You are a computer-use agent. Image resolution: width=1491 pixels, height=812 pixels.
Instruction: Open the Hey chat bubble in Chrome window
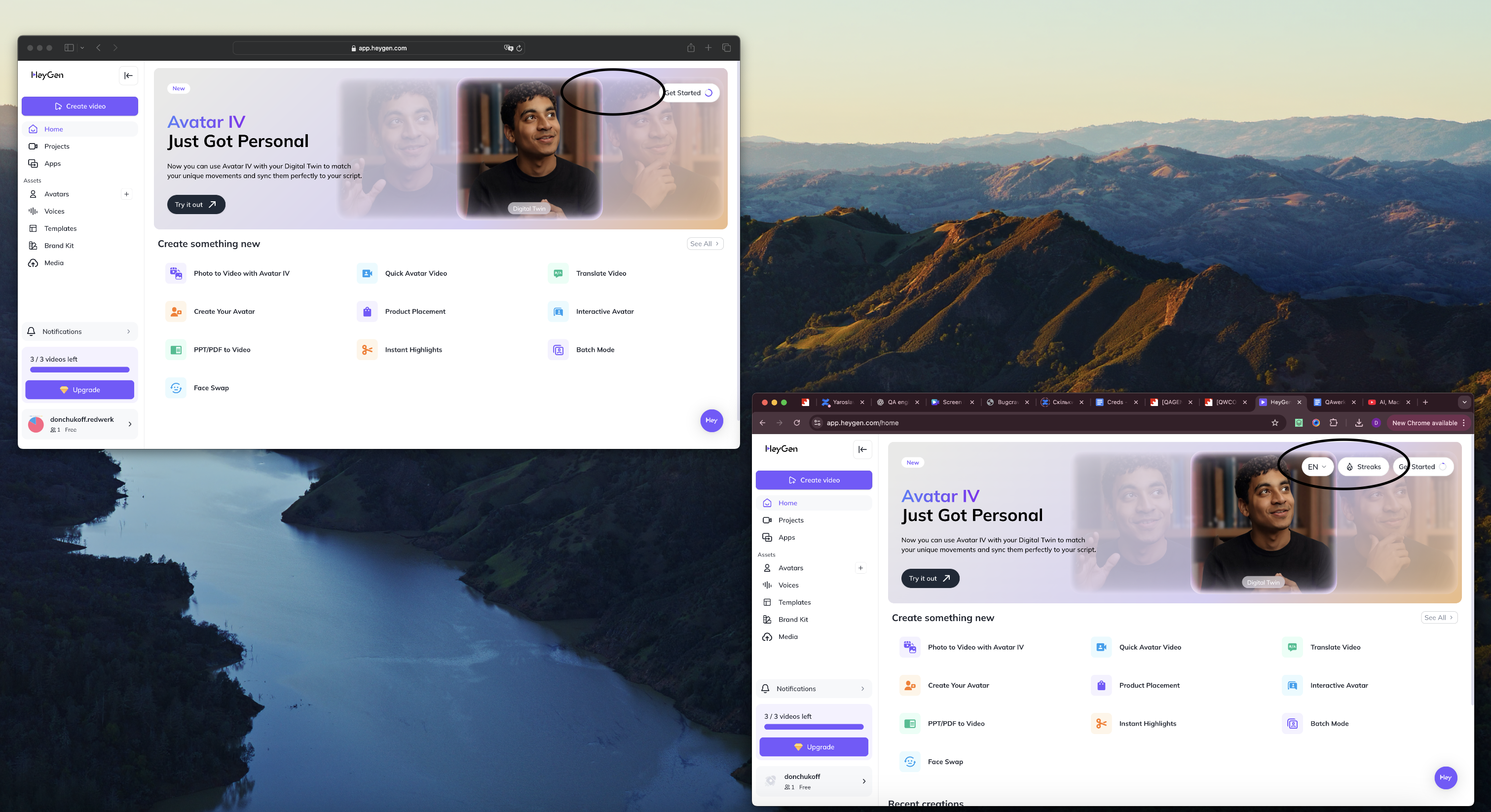tap(1445, 777)
